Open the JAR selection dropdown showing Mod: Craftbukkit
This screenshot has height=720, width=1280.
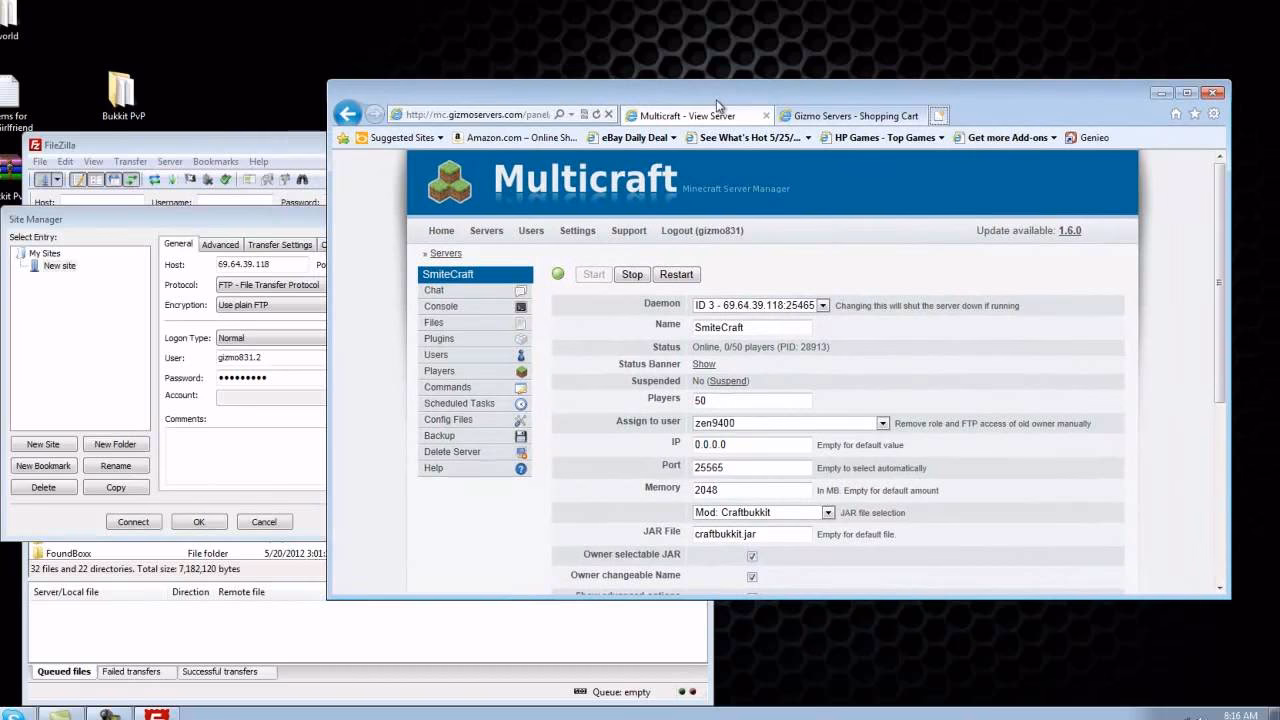point(827,512)
